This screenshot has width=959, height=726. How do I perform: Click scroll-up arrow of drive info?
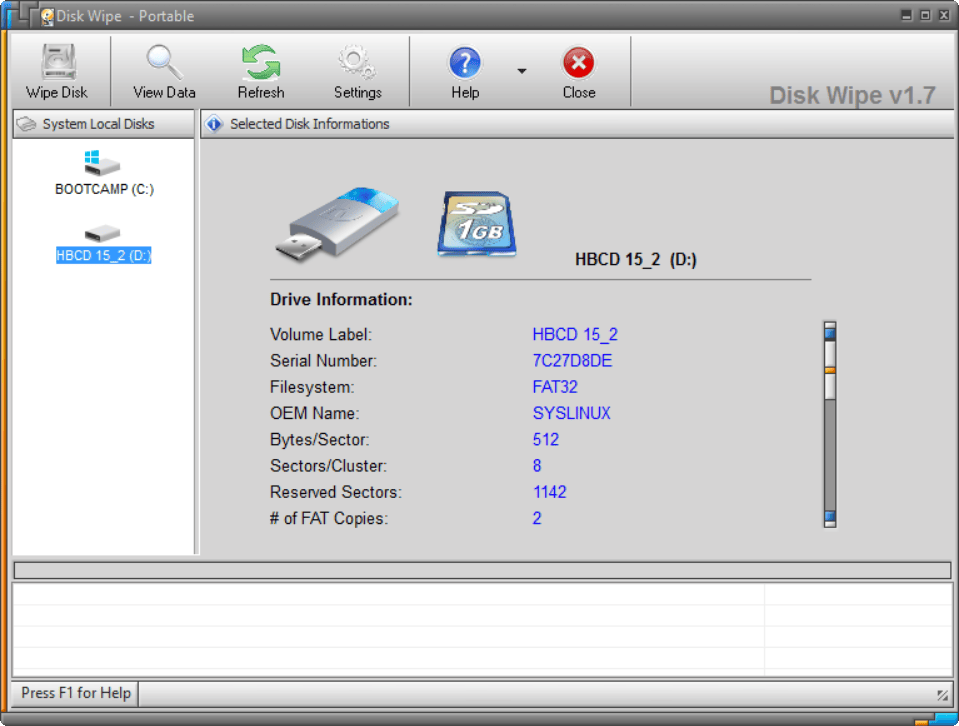click(x=830, y=332)
